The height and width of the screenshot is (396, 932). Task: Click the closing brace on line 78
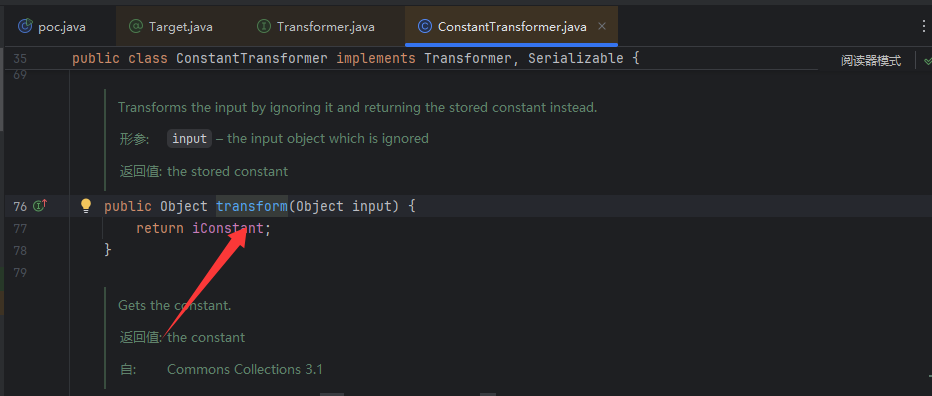click(x=108, y=250)
